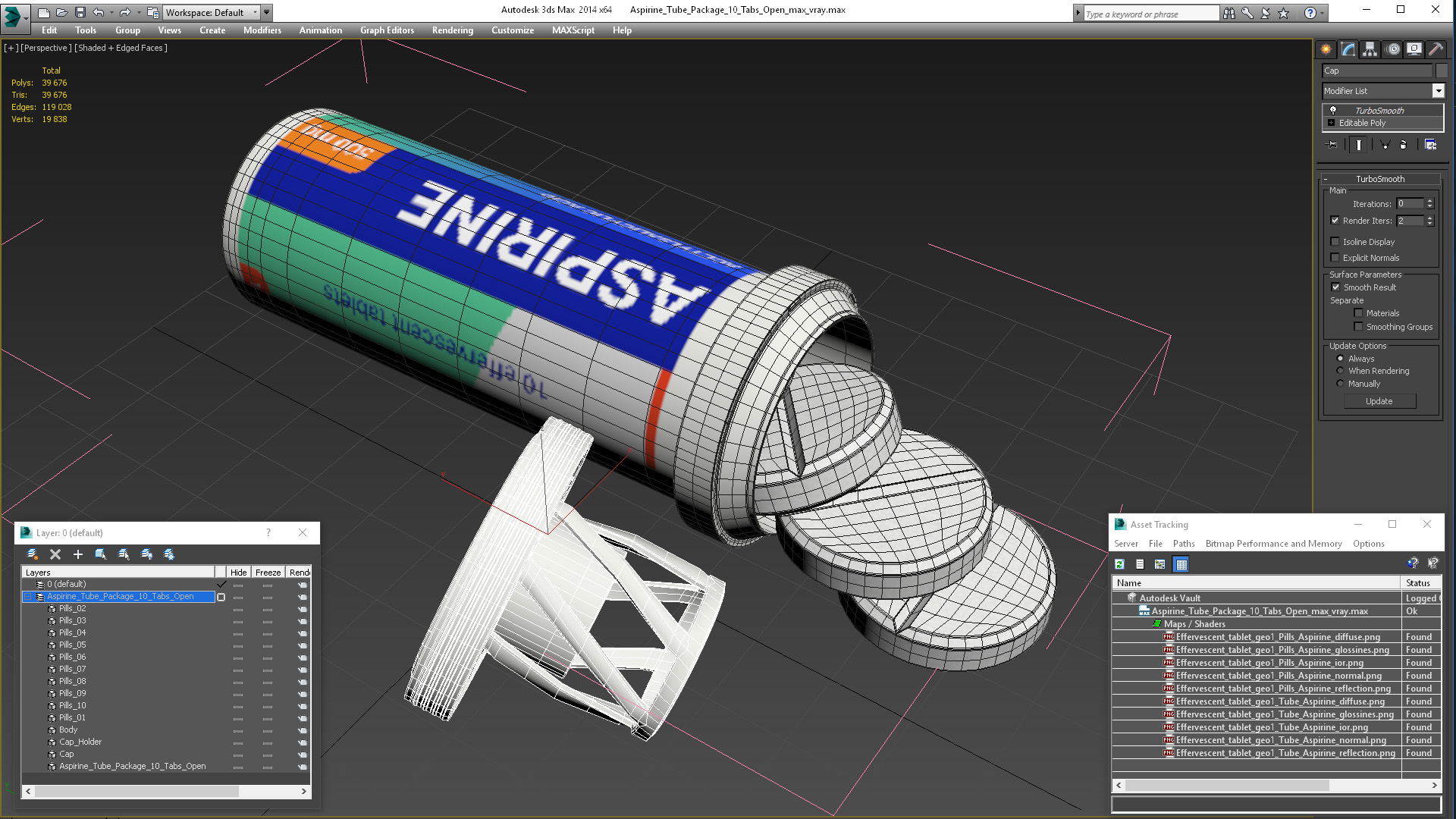The image size is (1456, 819).
Task: Enable Separate by Materials checkbox
Action: [1358, 313]
